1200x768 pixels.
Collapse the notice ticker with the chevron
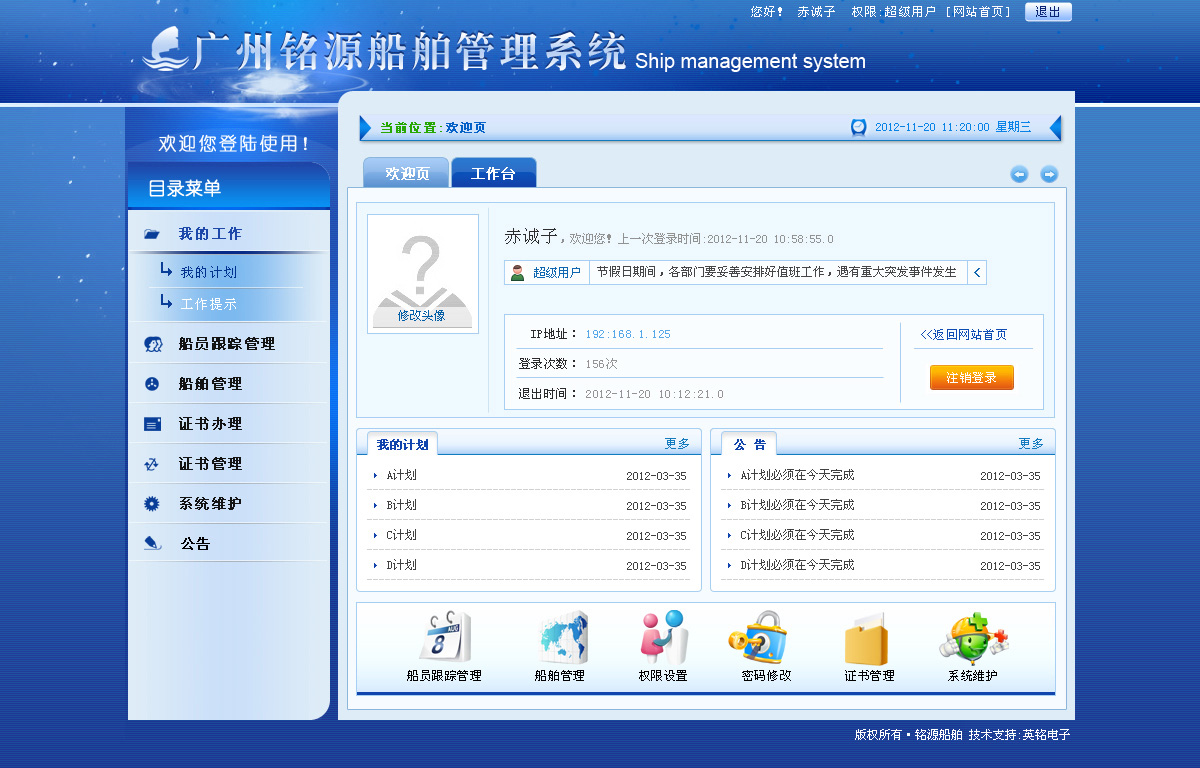(977, 272)
